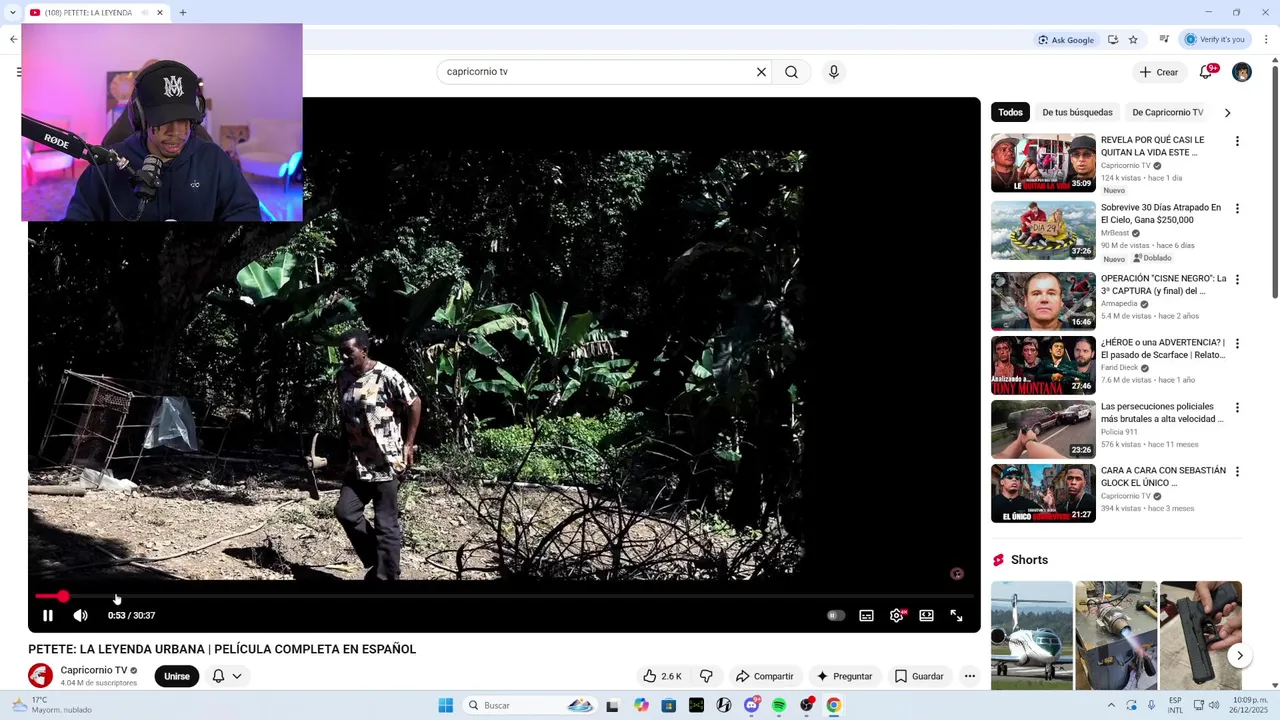Image resolution: width=1280 pixels, height=720 pixels.
Task: Open the channel notification bell dropdown
Action: coord(227,677)
